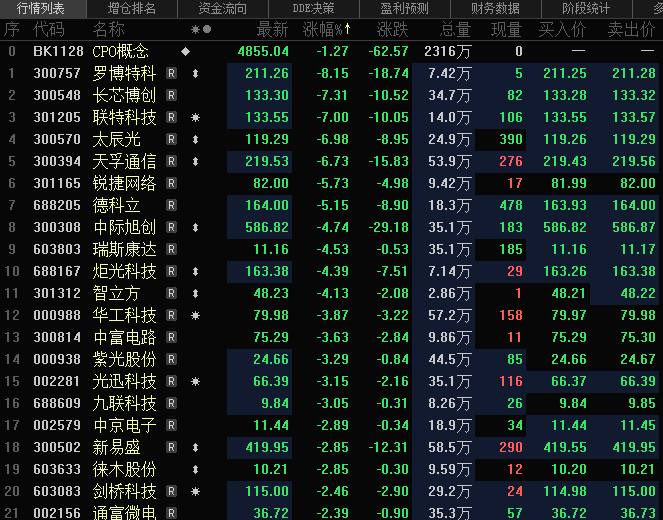This screenshot has width=663, height=520.
Task: Click the diamond marker beside CPO概念
Action: tap(185, 51)
